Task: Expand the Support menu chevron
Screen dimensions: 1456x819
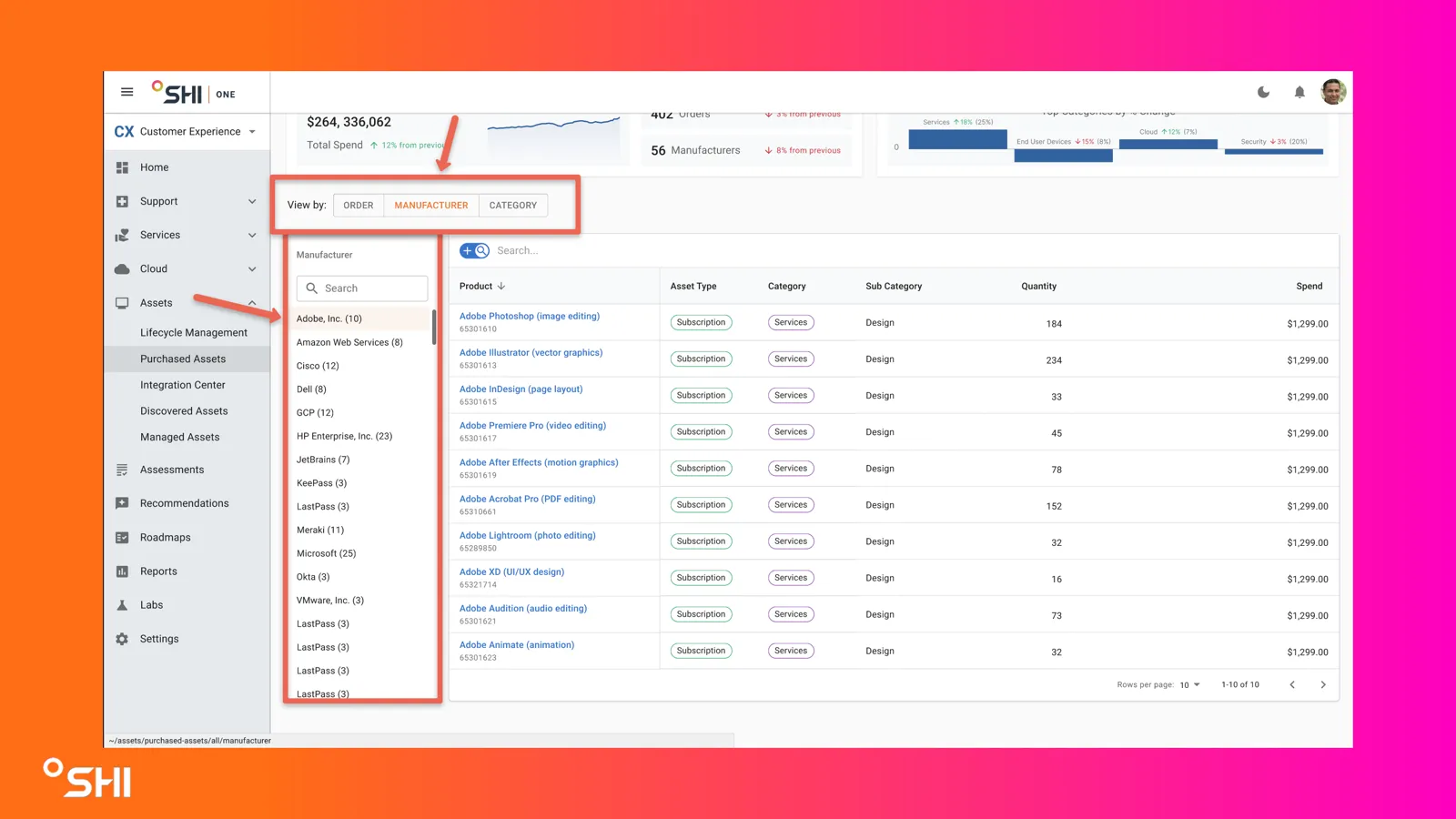Action: (x=252, y=201)
